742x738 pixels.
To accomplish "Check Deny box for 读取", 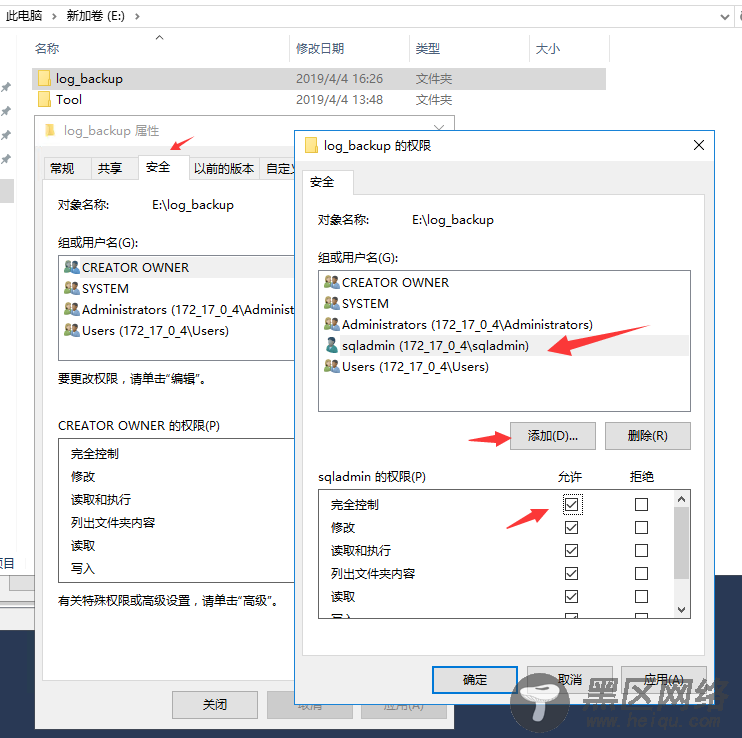I will (641, 597).
